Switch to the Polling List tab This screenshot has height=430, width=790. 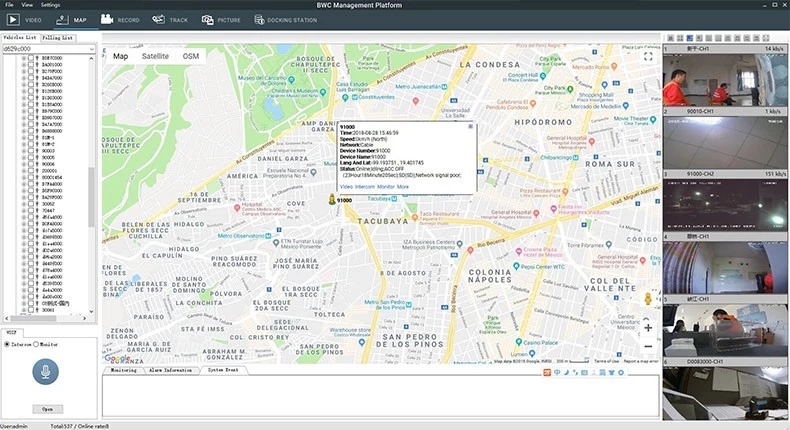(58, 37)
